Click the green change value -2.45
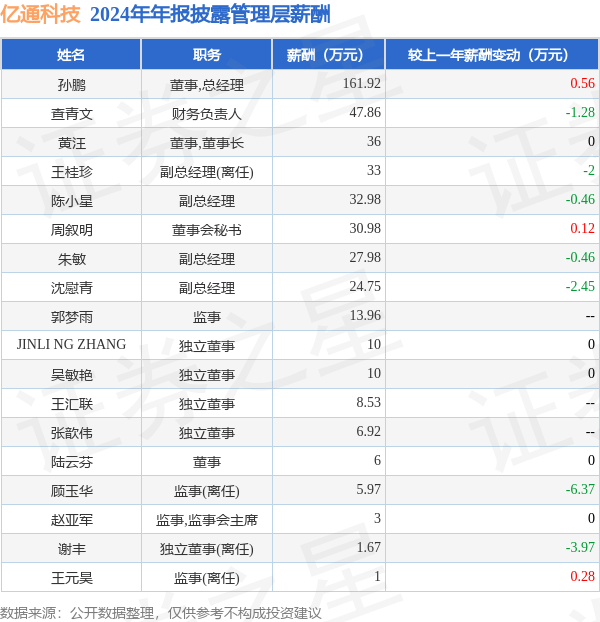The width and height of the screenshot is (600, 622). [580, 286]
